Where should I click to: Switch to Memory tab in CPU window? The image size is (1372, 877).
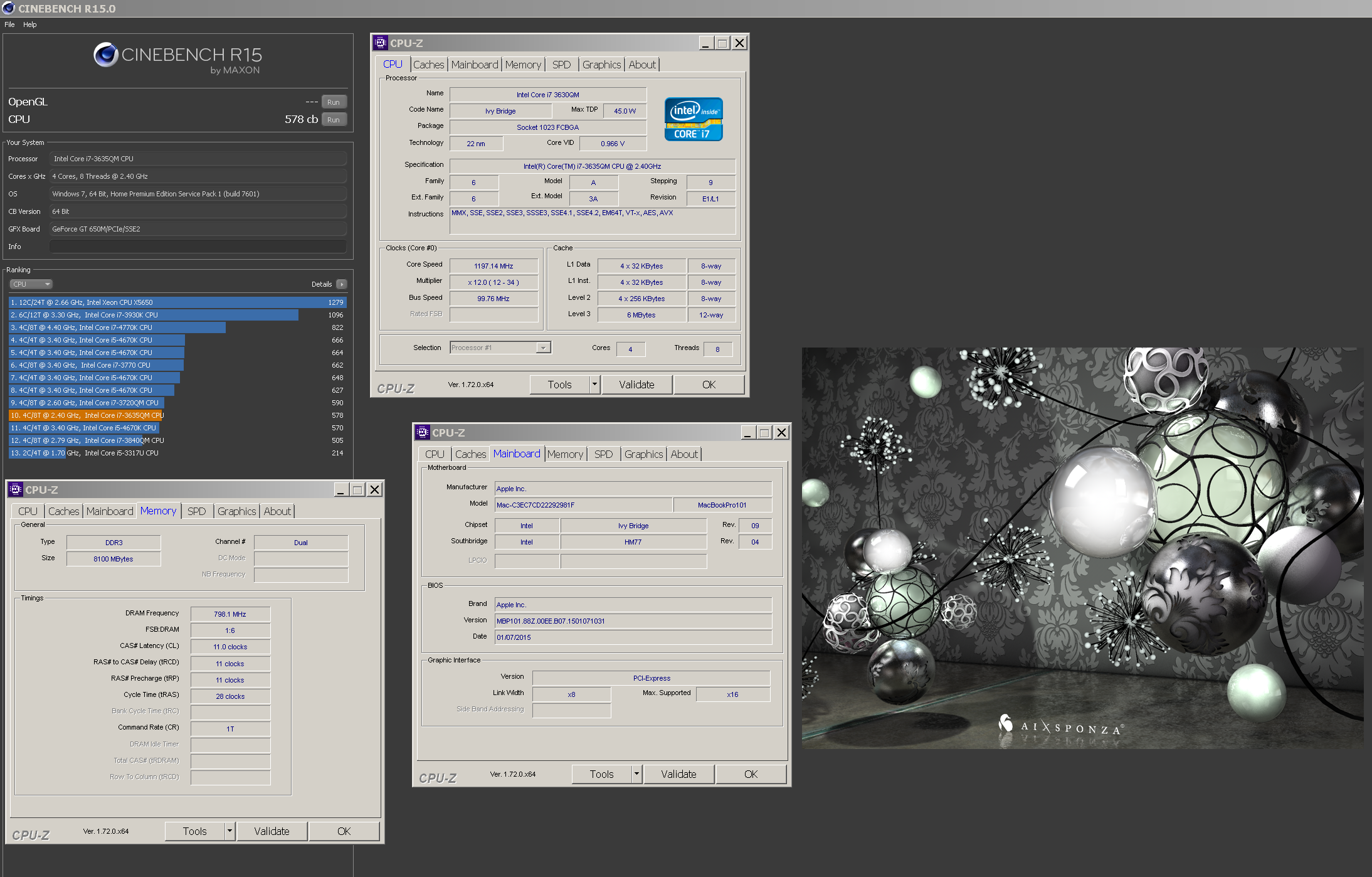(523, 65)
